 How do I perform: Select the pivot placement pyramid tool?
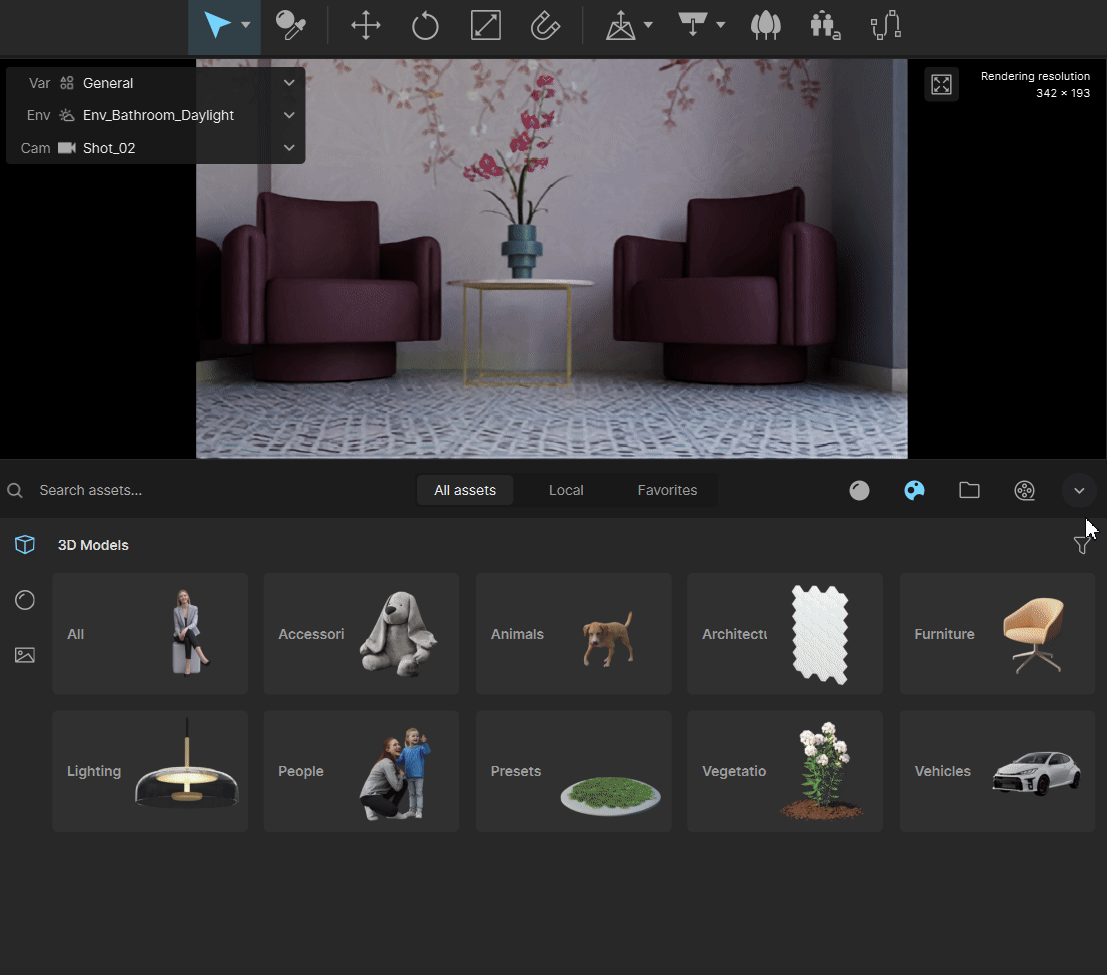coord(621,26)
